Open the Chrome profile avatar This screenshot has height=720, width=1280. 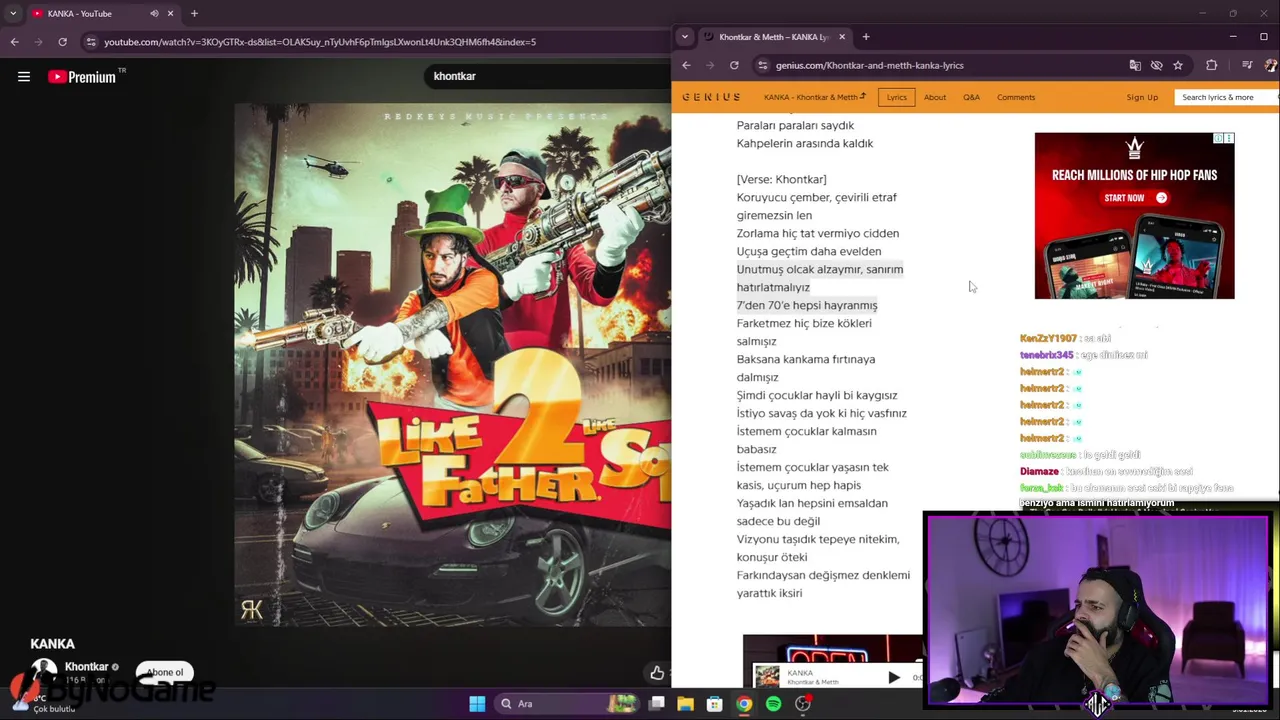click(x=1271, y=65)
